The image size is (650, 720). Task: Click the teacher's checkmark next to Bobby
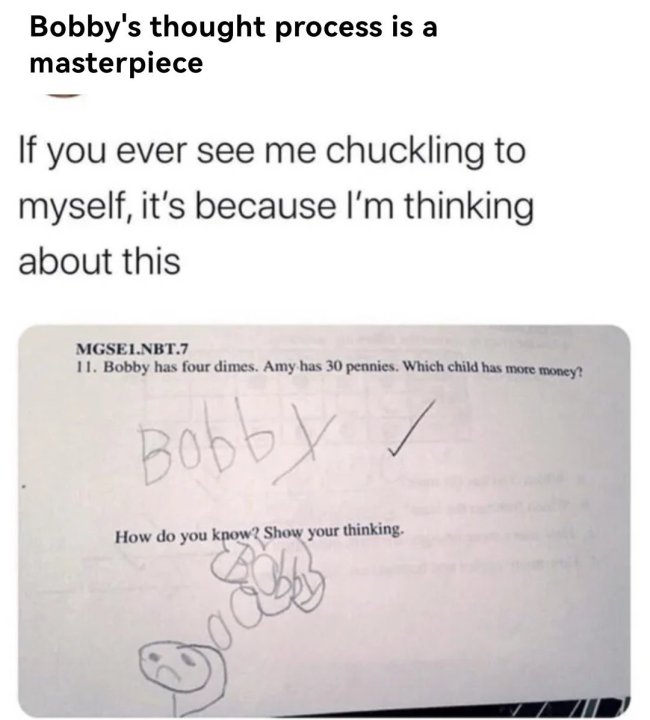click(410, 428)
